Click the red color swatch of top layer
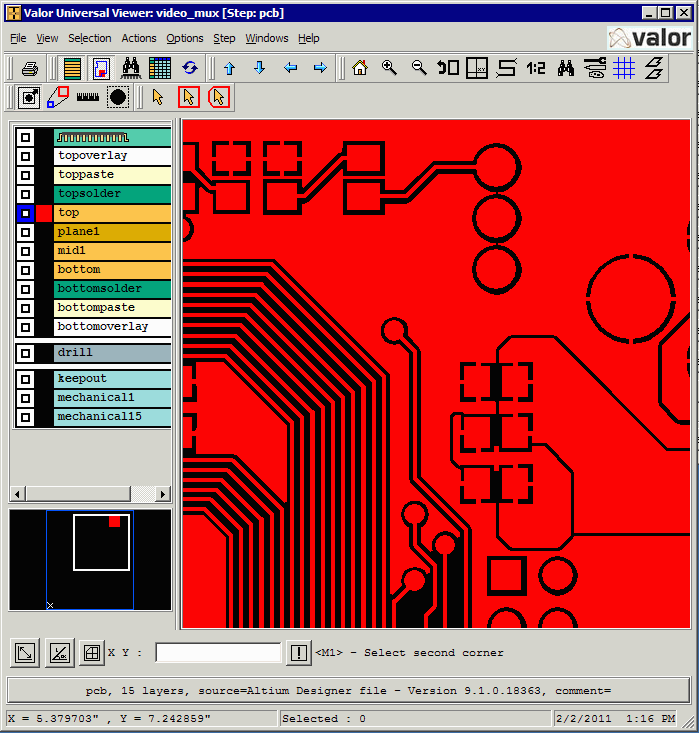The width and height of the screenshot is (699, 733). (x=44, y=213)
